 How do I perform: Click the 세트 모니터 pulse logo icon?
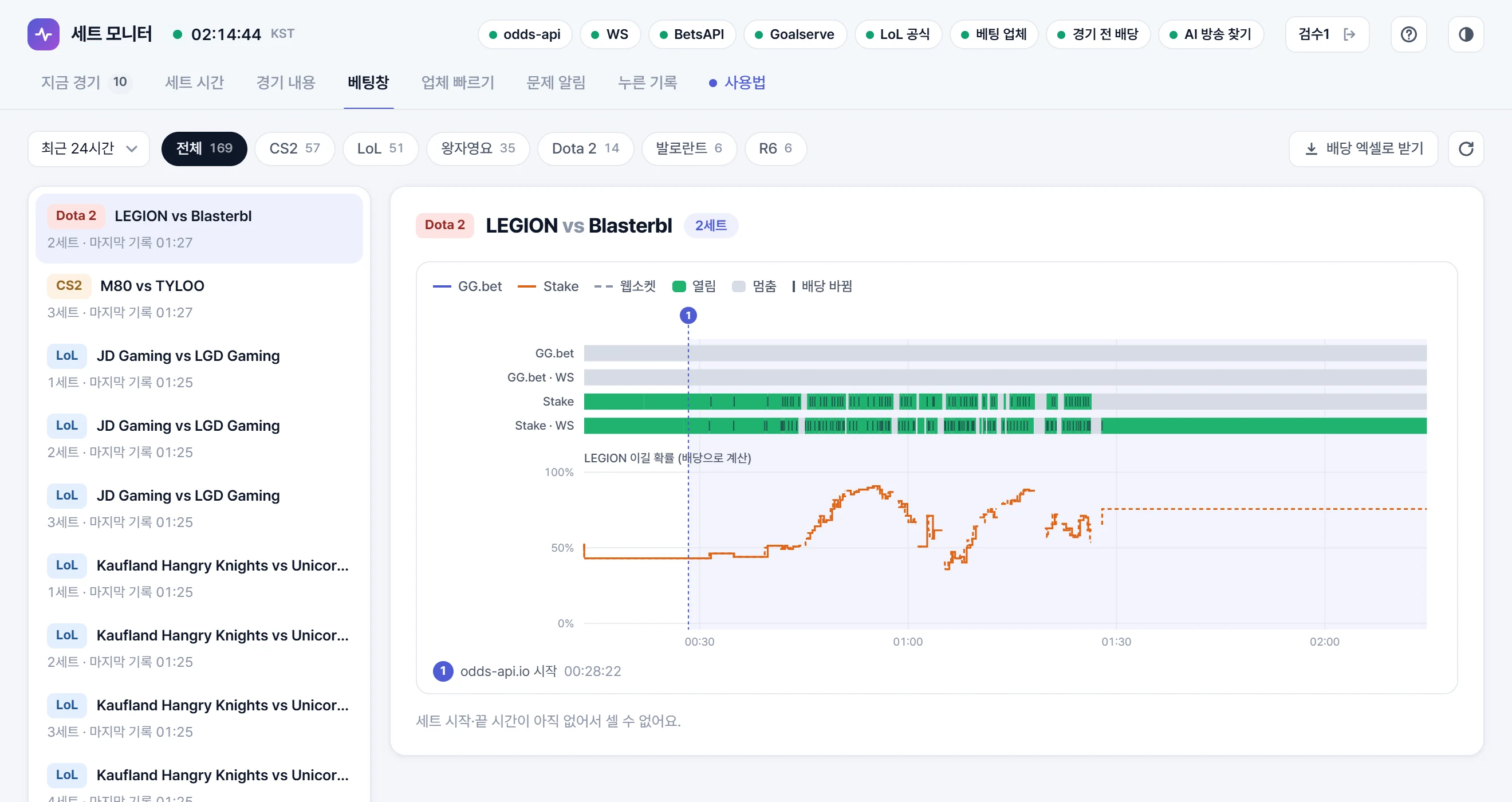tap(43, 34)
